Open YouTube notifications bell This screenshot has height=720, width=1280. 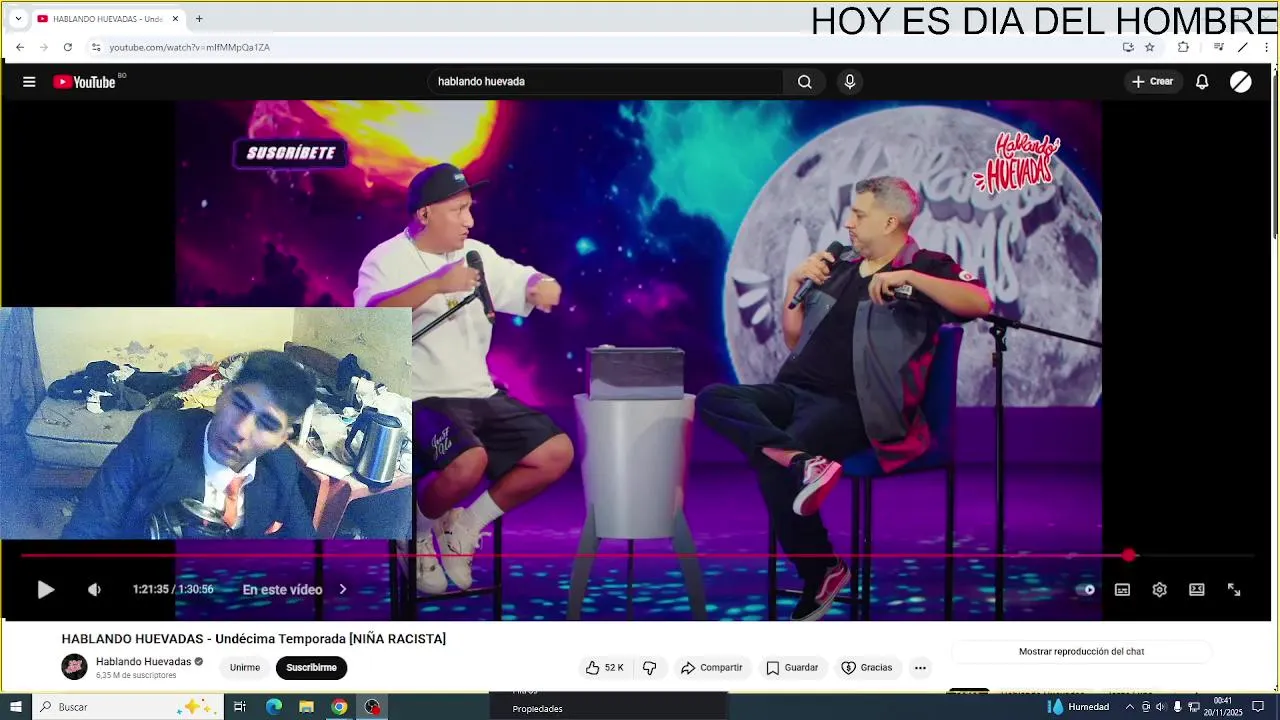pos(1202,82)
